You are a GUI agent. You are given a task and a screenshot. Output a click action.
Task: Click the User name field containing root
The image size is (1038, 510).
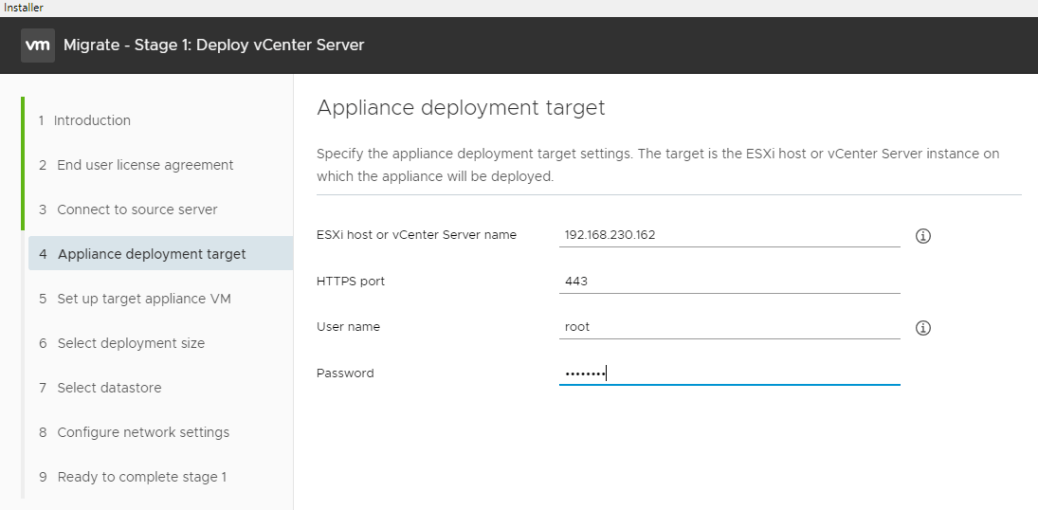pyautogui.click(x=729, y=326)
